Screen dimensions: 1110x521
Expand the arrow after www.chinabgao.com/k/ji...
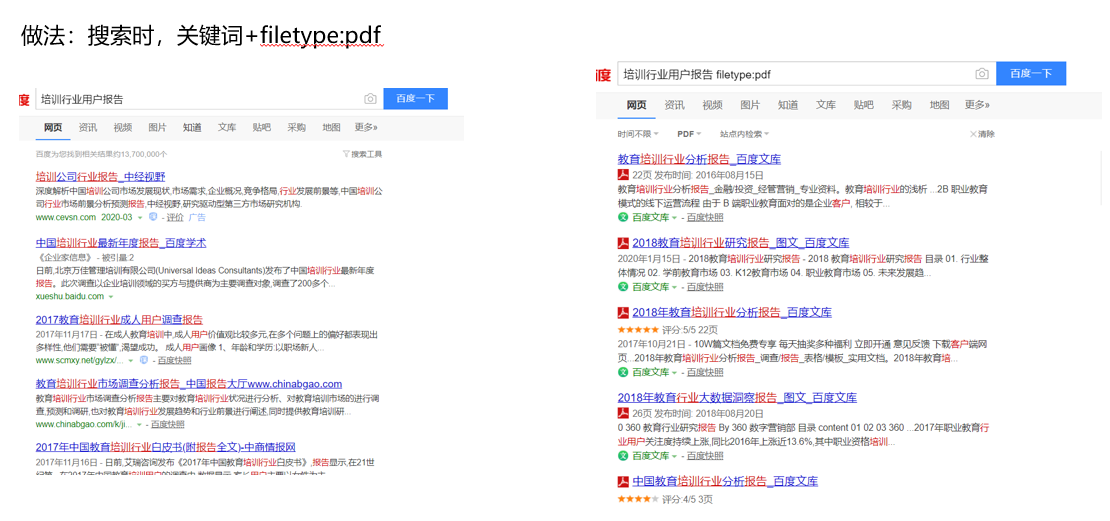(x=139, y=425)
